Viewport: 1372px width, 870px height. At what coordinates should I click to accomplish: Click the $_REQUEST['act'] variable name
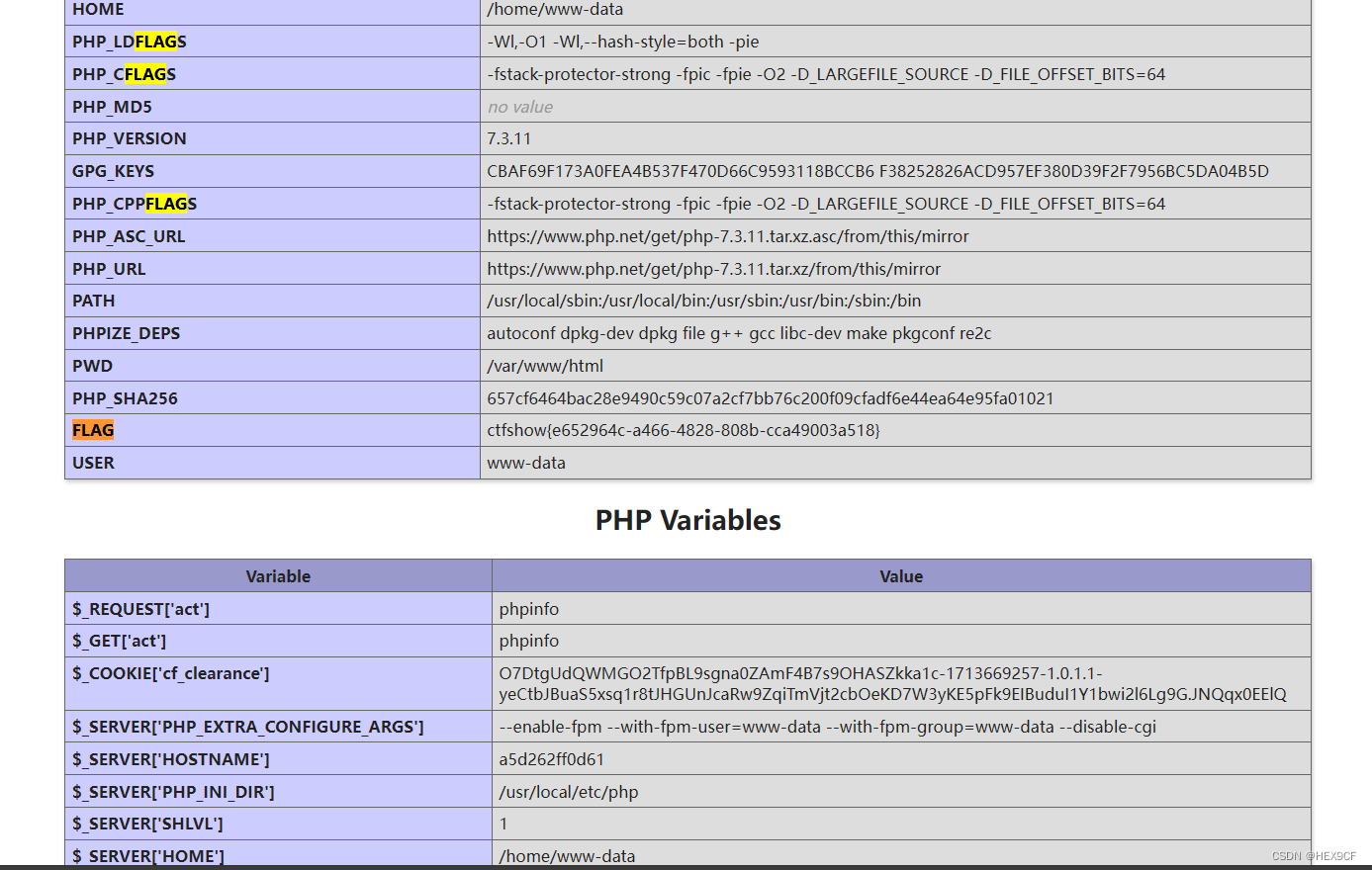click(x=141, y=609)
